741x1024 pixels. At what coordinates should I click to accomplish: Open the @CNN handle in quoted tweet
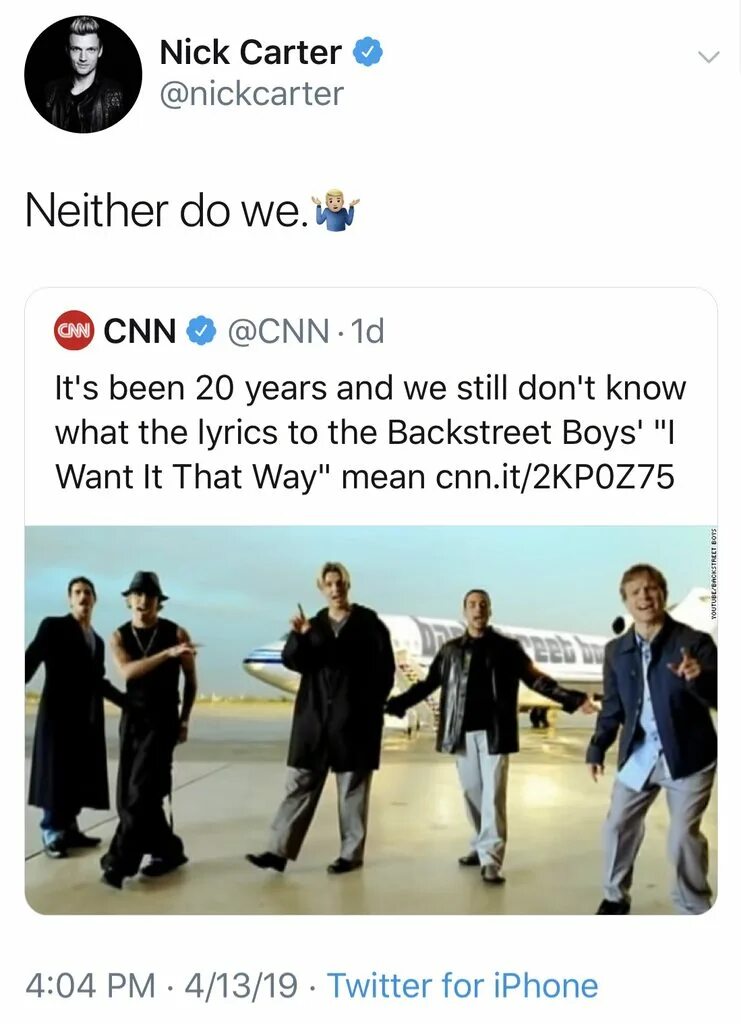[278, 331]
